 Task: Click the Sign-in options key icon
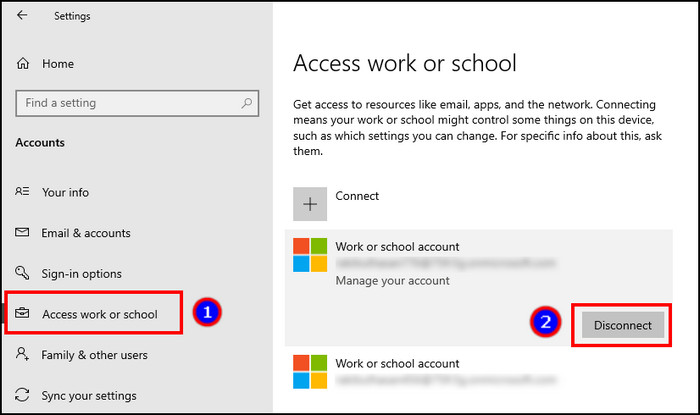[x=22, y=272]
